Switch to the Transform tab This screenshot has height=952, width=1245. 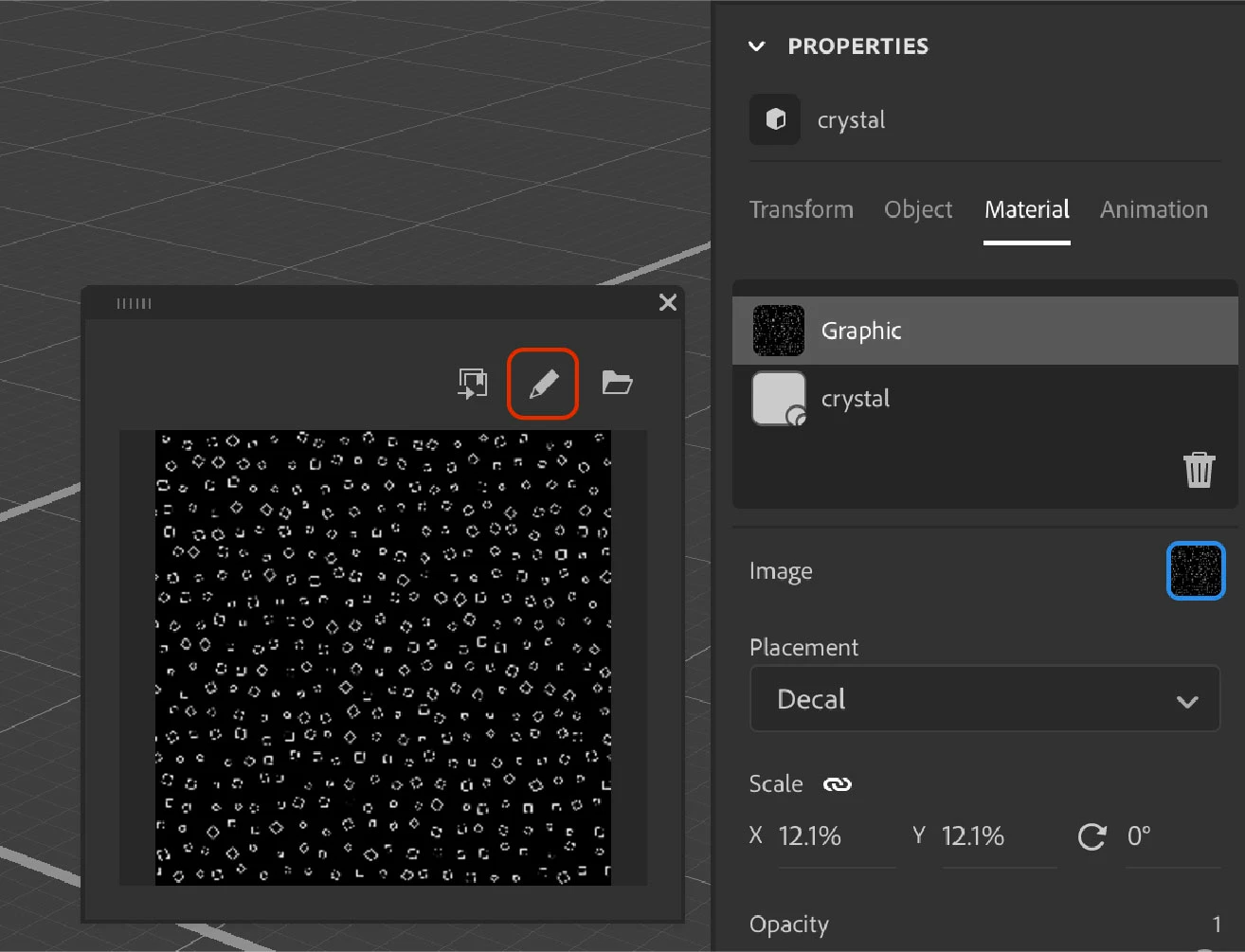pos(802,209)
